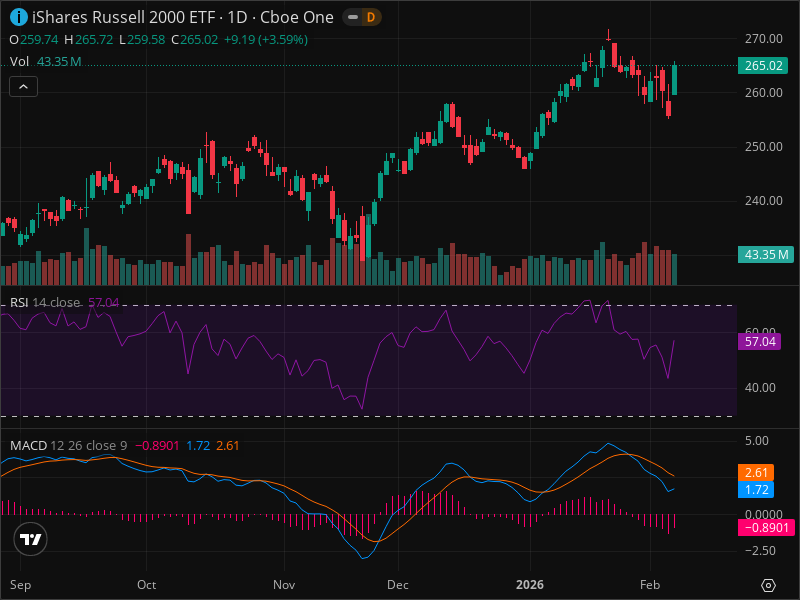Click the 270.00 price axis label
The height and width of the screenshot is (600, 800).
click(763, 39)
